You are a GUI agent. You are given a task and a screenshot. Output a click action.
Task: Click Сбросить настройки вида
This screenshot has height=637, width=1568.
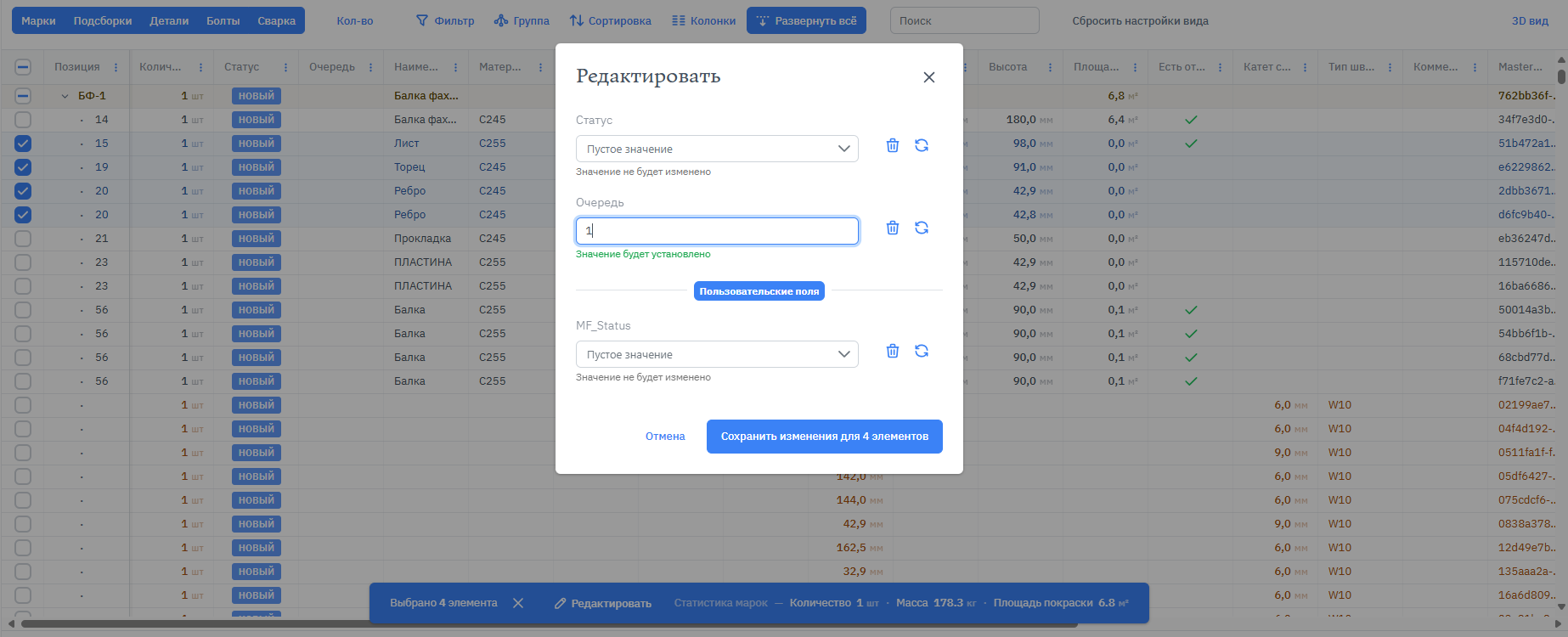coord(1140,20)
